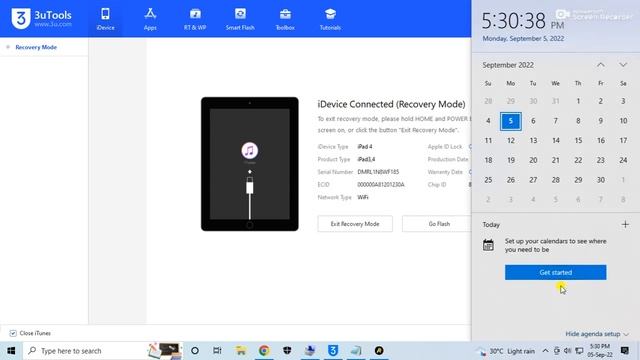Show hidden system tray icons
The height and width of the screenshot is (360, 640).
(x=545, y=351)
